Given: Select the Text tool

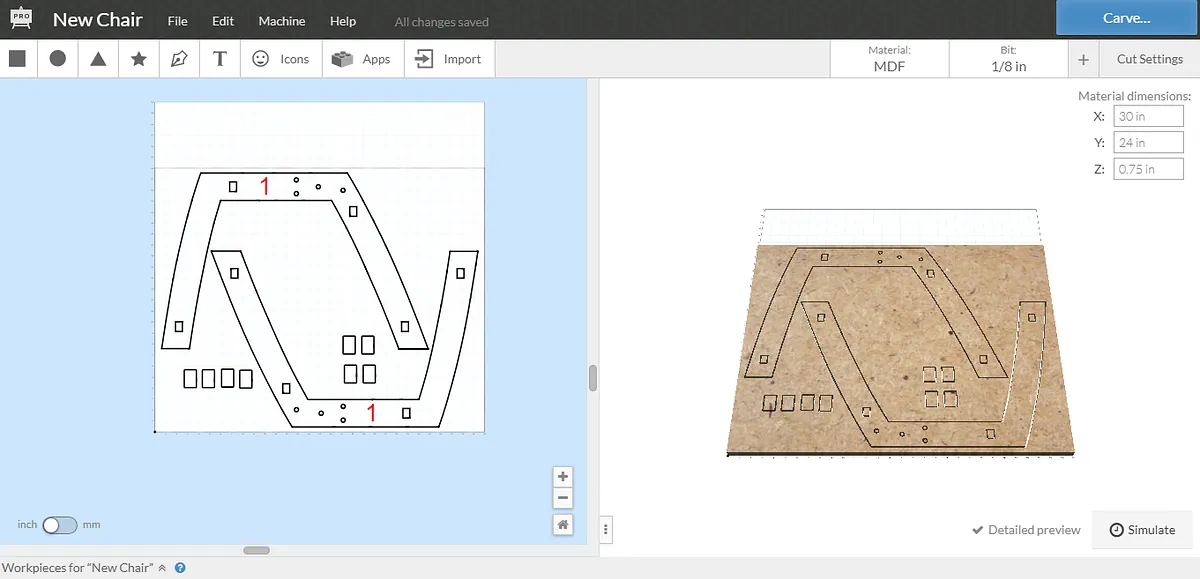Looking at the screenshot, I should pos(220,59).
